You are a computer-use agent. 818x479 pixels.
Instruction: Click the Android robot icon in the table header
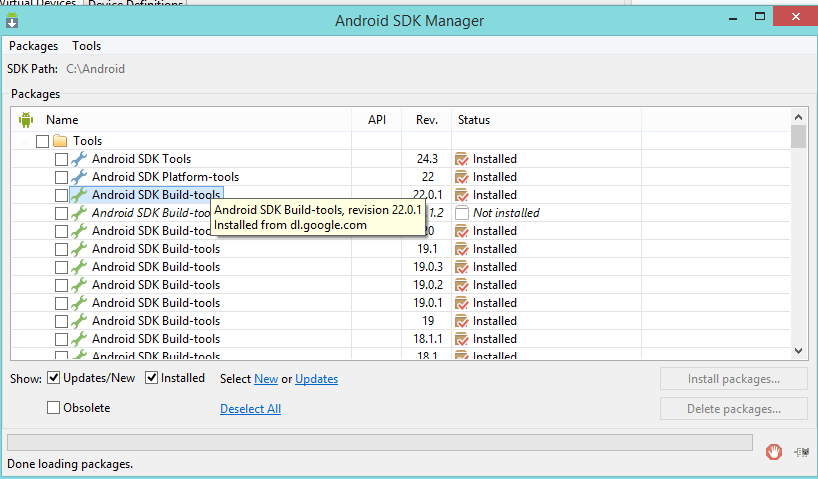tap(26, 120)
